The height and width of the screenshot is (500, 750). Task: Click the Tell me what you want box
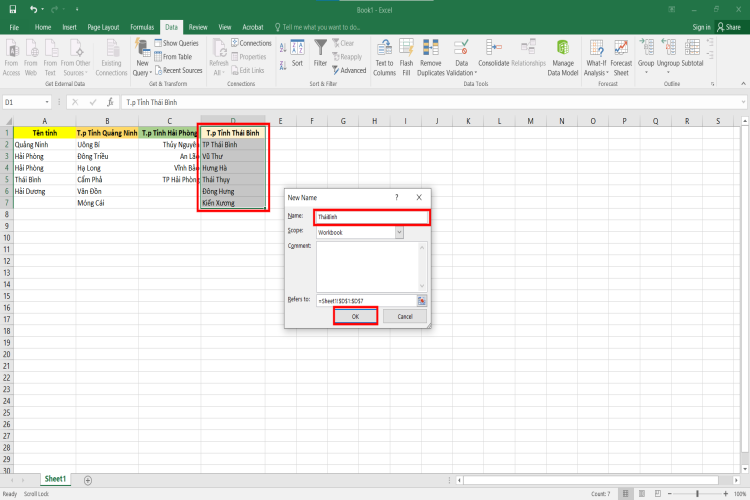click(x=318, y=27)
